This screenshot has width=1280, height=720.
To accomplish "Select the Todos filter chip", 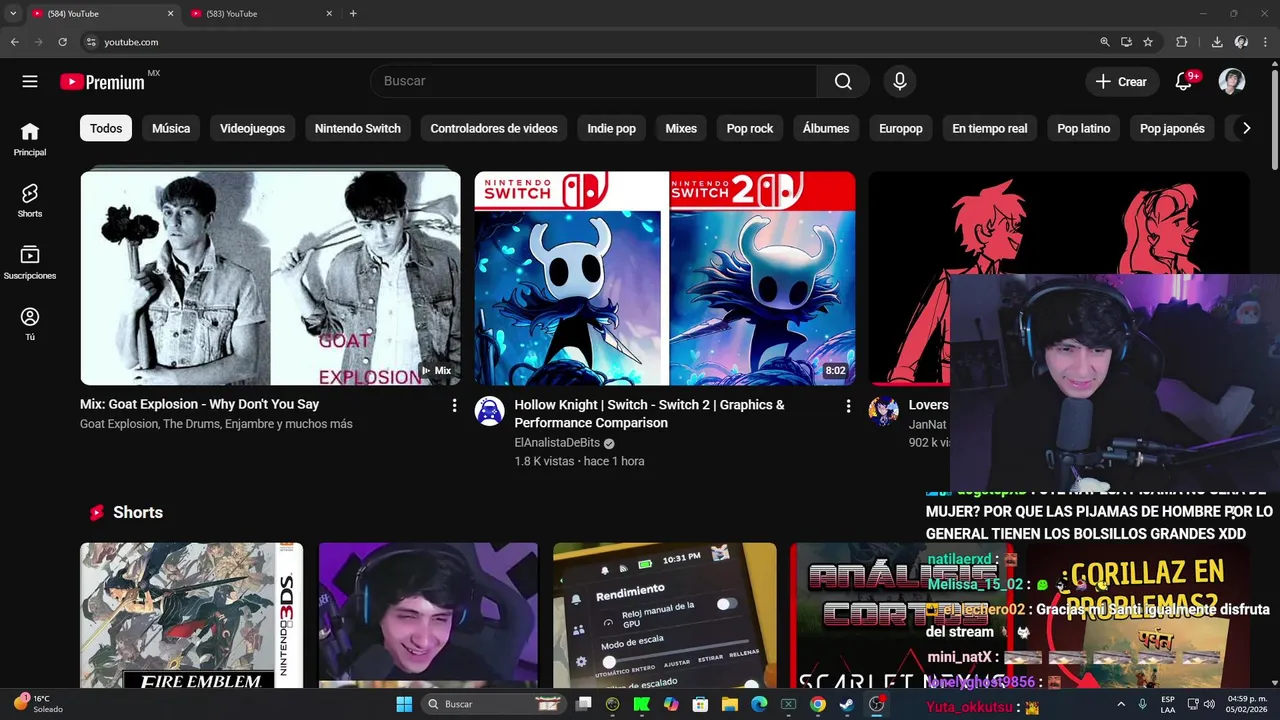I will point(106,128).
